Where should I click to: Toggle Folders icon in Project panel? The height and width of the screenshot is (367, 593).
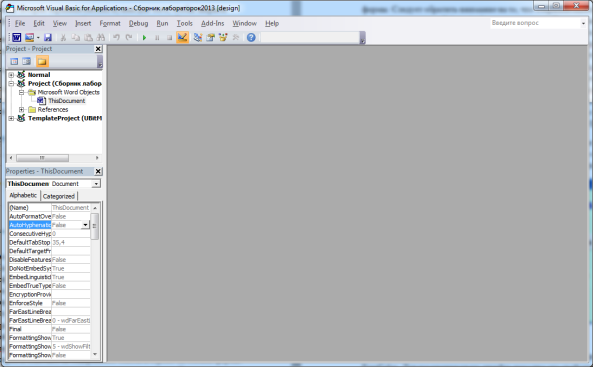[x=42, y=61]
